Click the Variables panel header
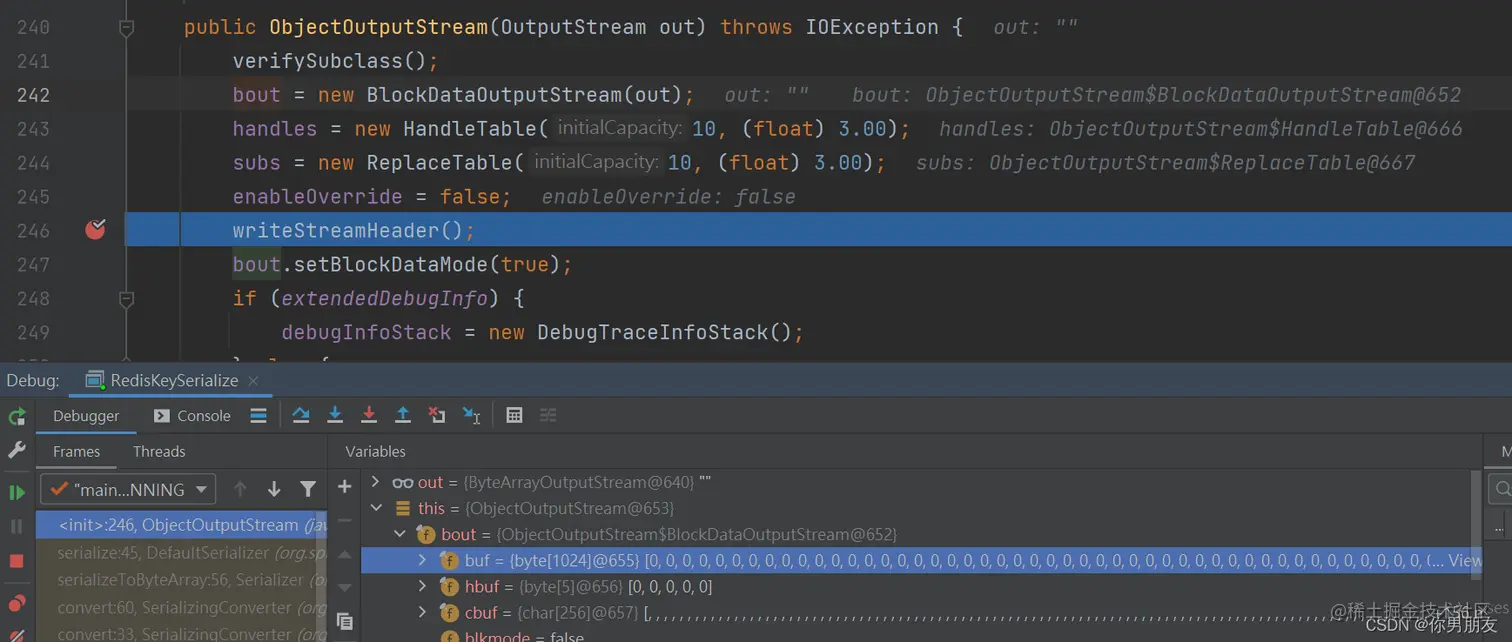The height and width of the screenshot is (642, 1512). pos(375,451)
